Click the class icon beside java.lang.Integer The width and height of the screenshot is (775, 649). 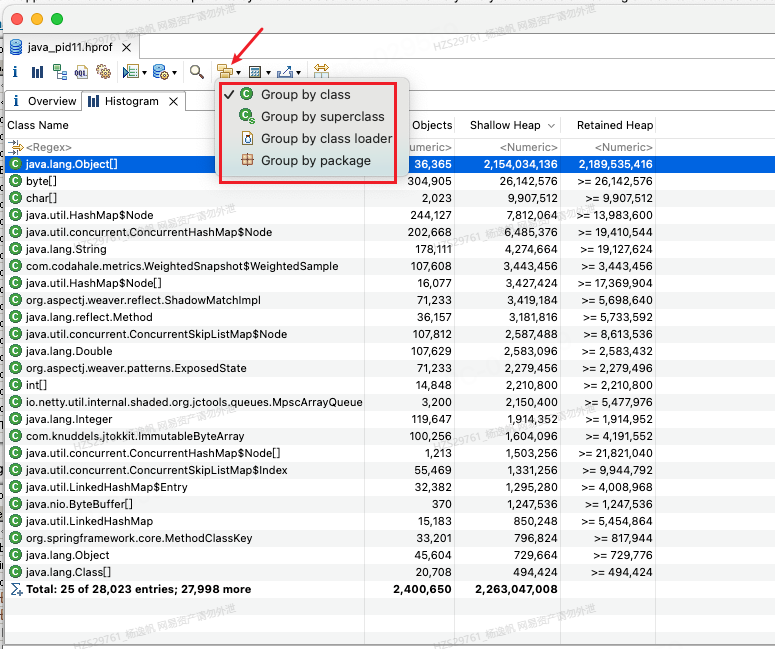tap(16, 419)
